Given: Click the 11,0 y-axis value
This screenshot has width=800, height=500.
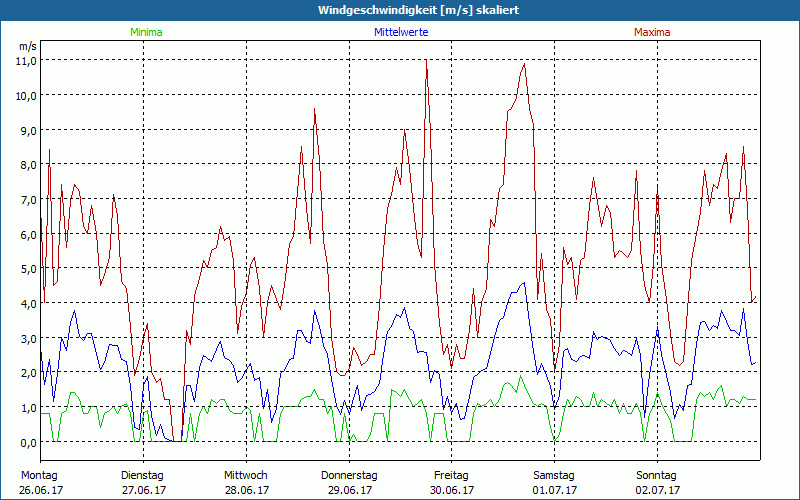Looking at the screenshot, I should (28, 61).
